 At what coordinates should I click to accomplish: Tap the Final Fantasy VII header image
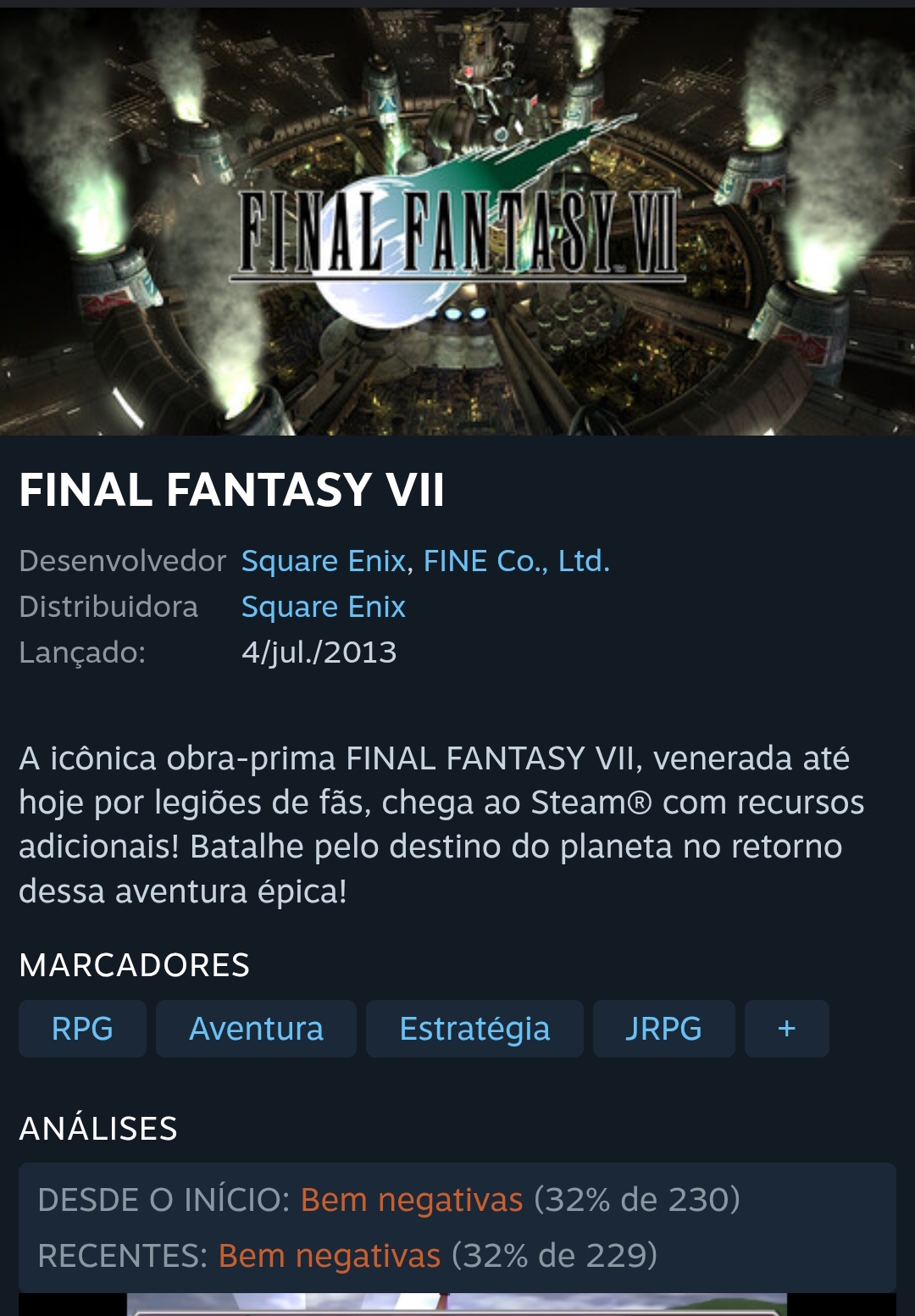click(457, 222)
